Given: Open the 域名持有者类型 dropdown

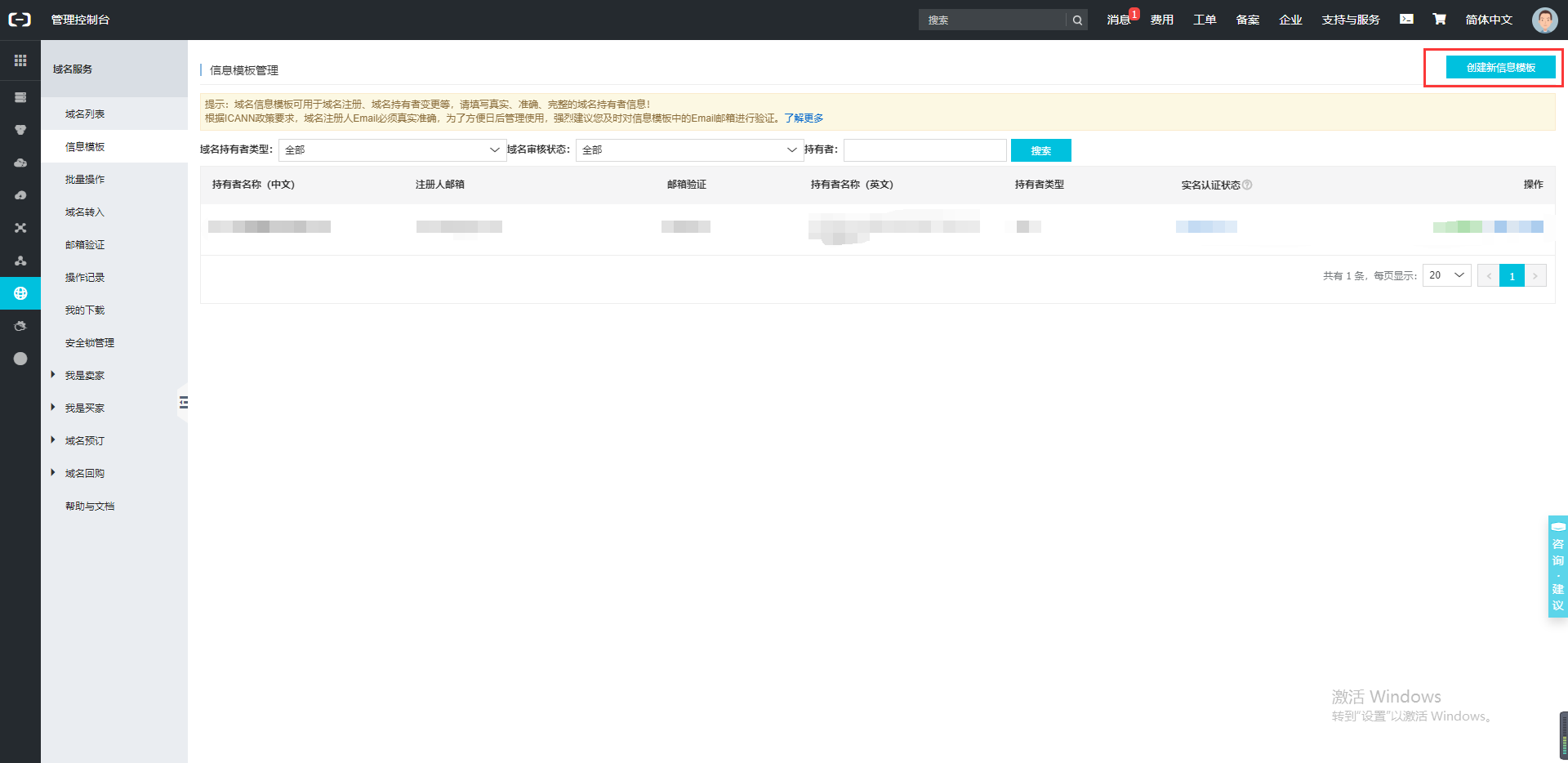Looking at the screenshot, I should coord(392,150).
